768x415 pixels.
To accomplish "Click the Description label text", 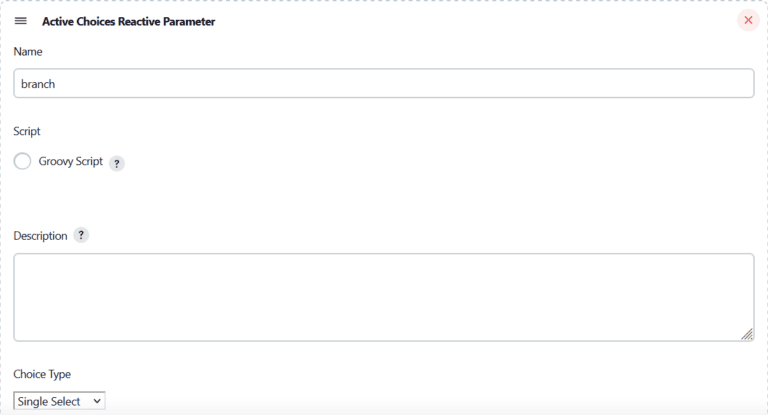I will [40, 236].
